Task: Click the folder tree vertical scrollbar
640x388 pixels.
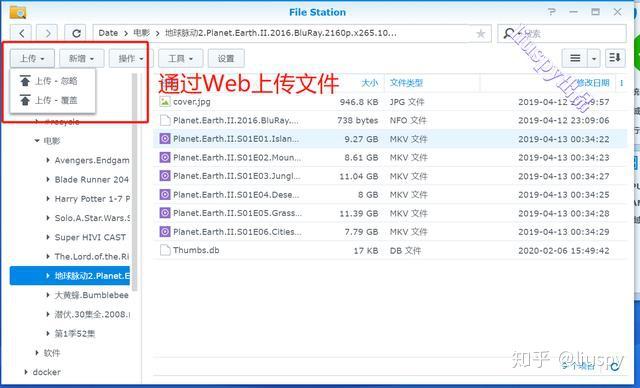Action: click(135, 182)
